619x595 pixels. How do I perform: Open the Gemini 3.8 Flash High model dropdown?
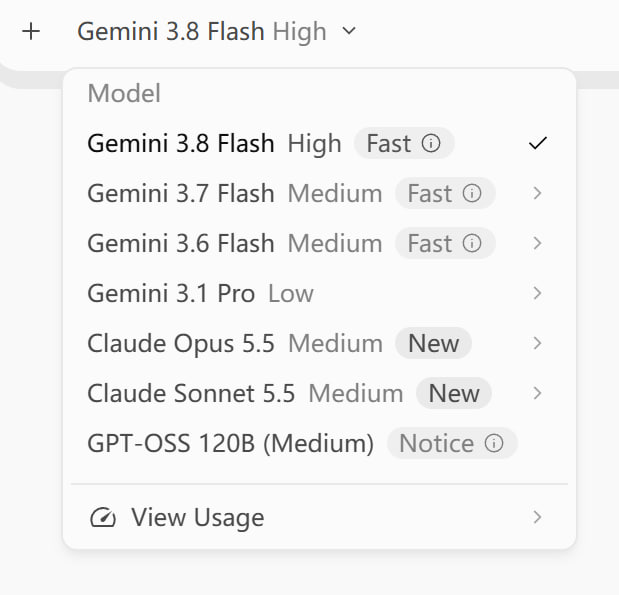[217, 32]
